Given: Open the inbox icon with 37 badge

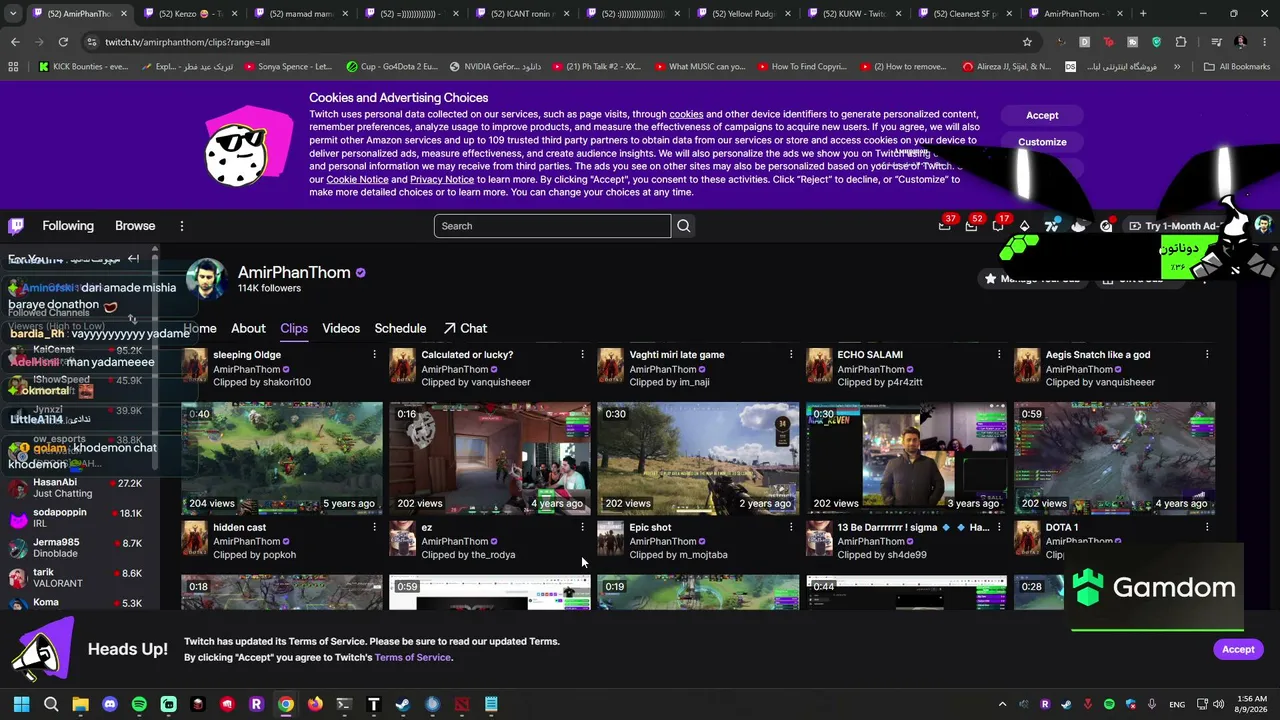Looking at the screenshot, I should (x=944, y=226).
